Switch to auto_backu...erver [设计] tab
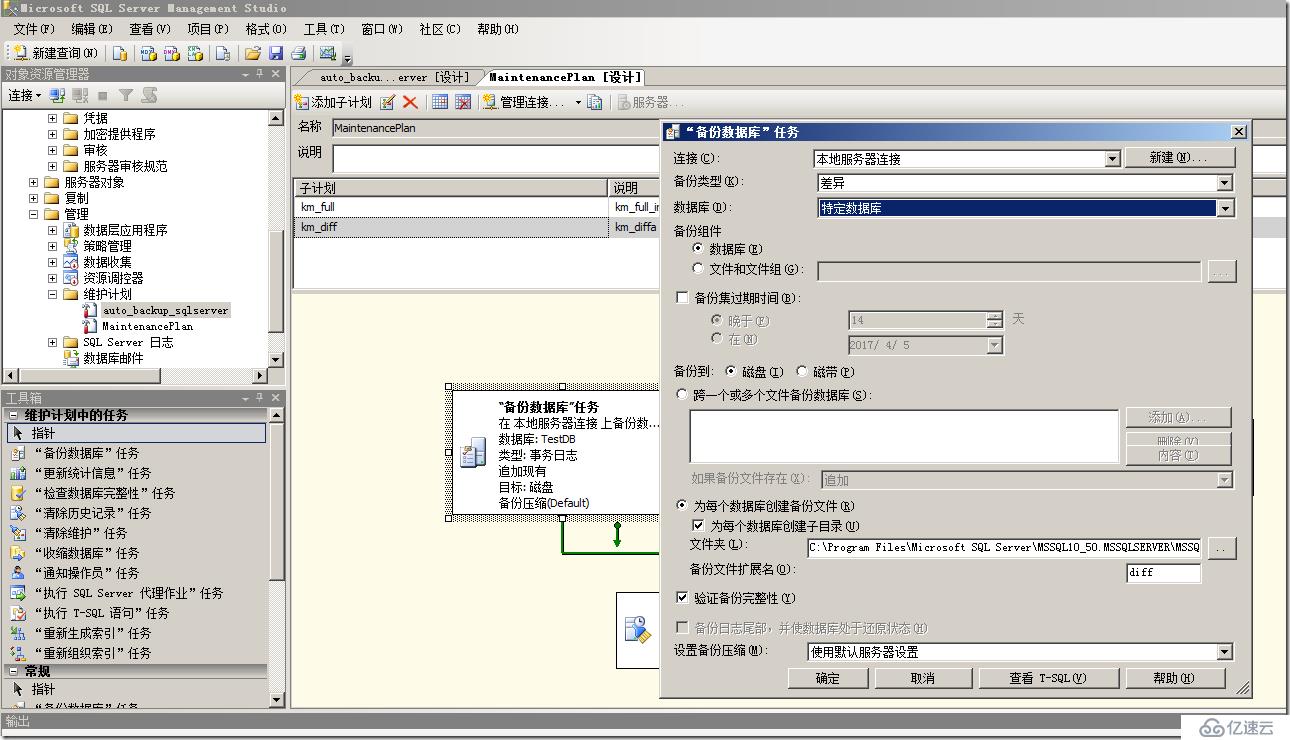 pos(394,77)
